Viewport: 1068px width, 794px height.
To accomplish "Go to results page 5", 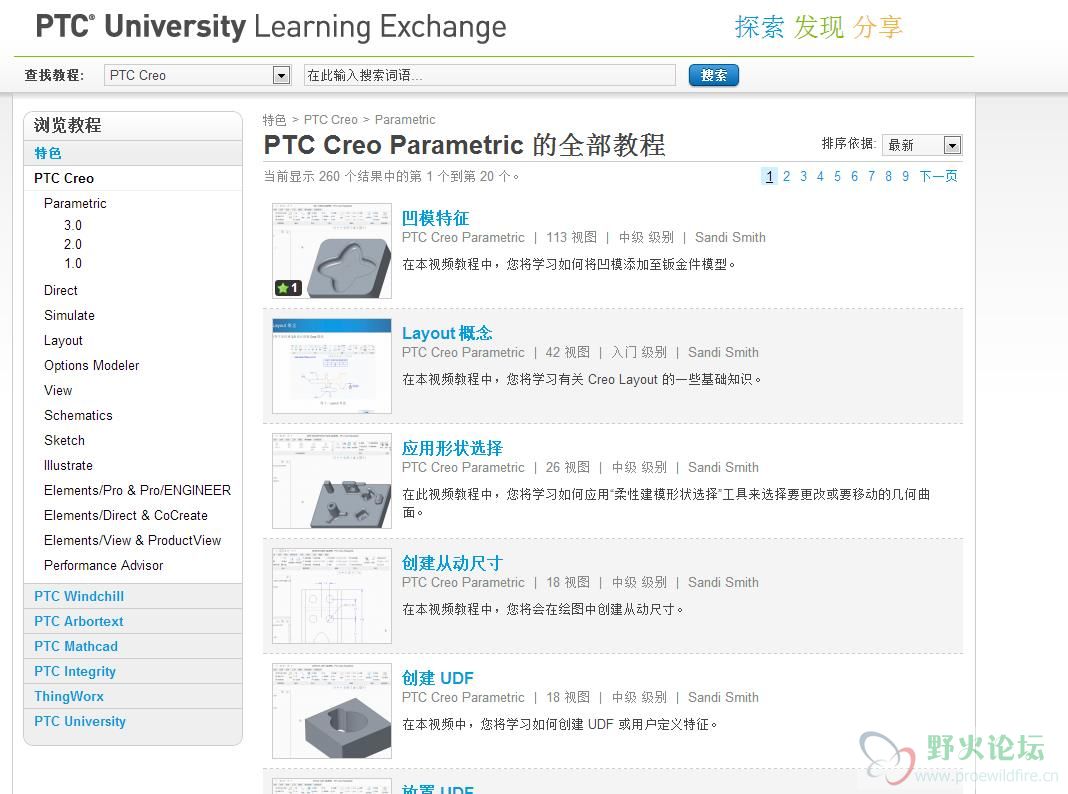I will 837,176.
